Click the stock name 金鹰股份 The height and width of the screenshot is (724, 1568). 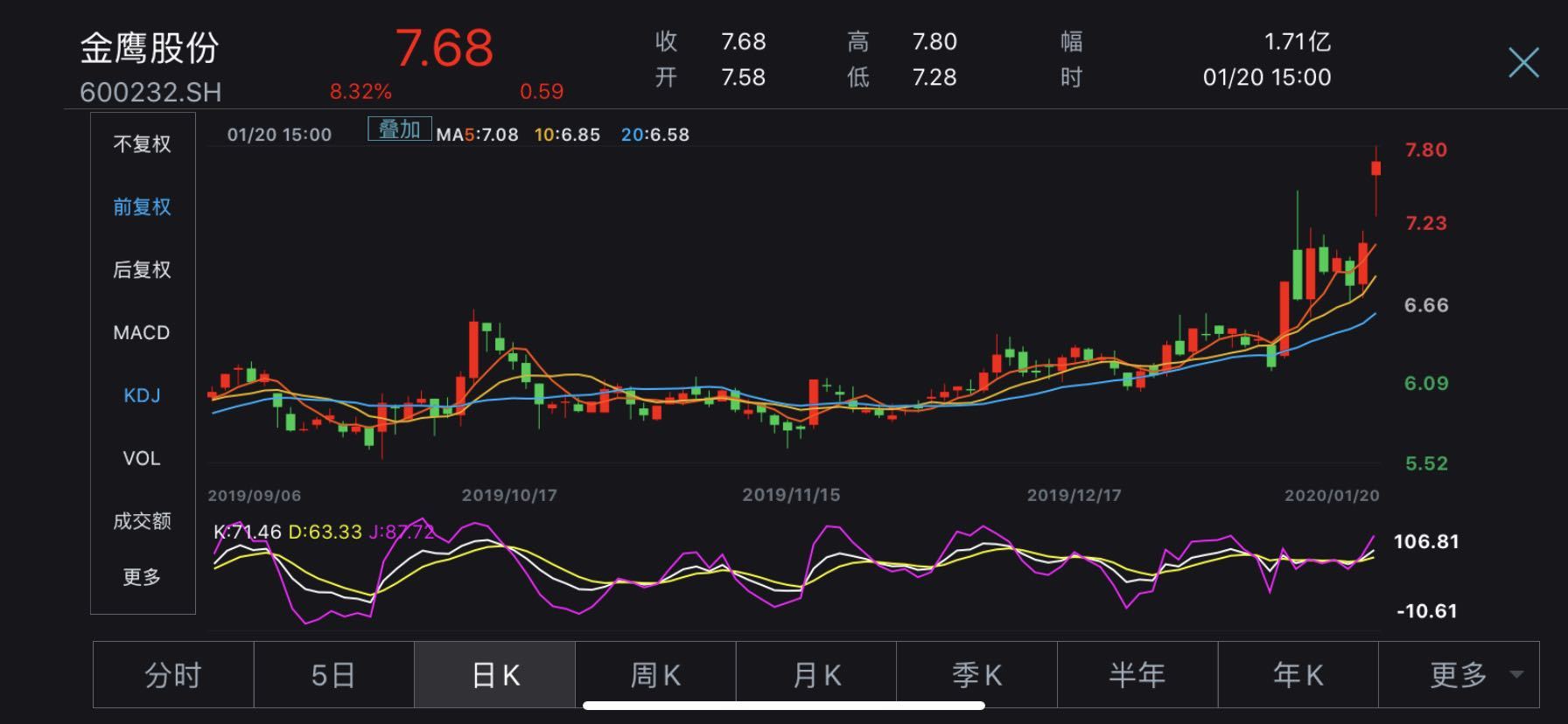[x=150, y=48]
